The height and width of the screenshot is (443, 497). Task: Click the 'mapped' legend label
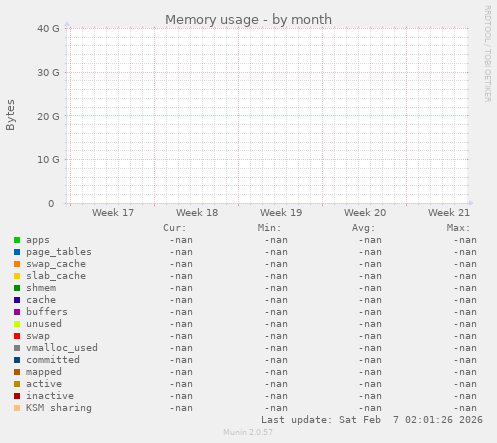44,372
